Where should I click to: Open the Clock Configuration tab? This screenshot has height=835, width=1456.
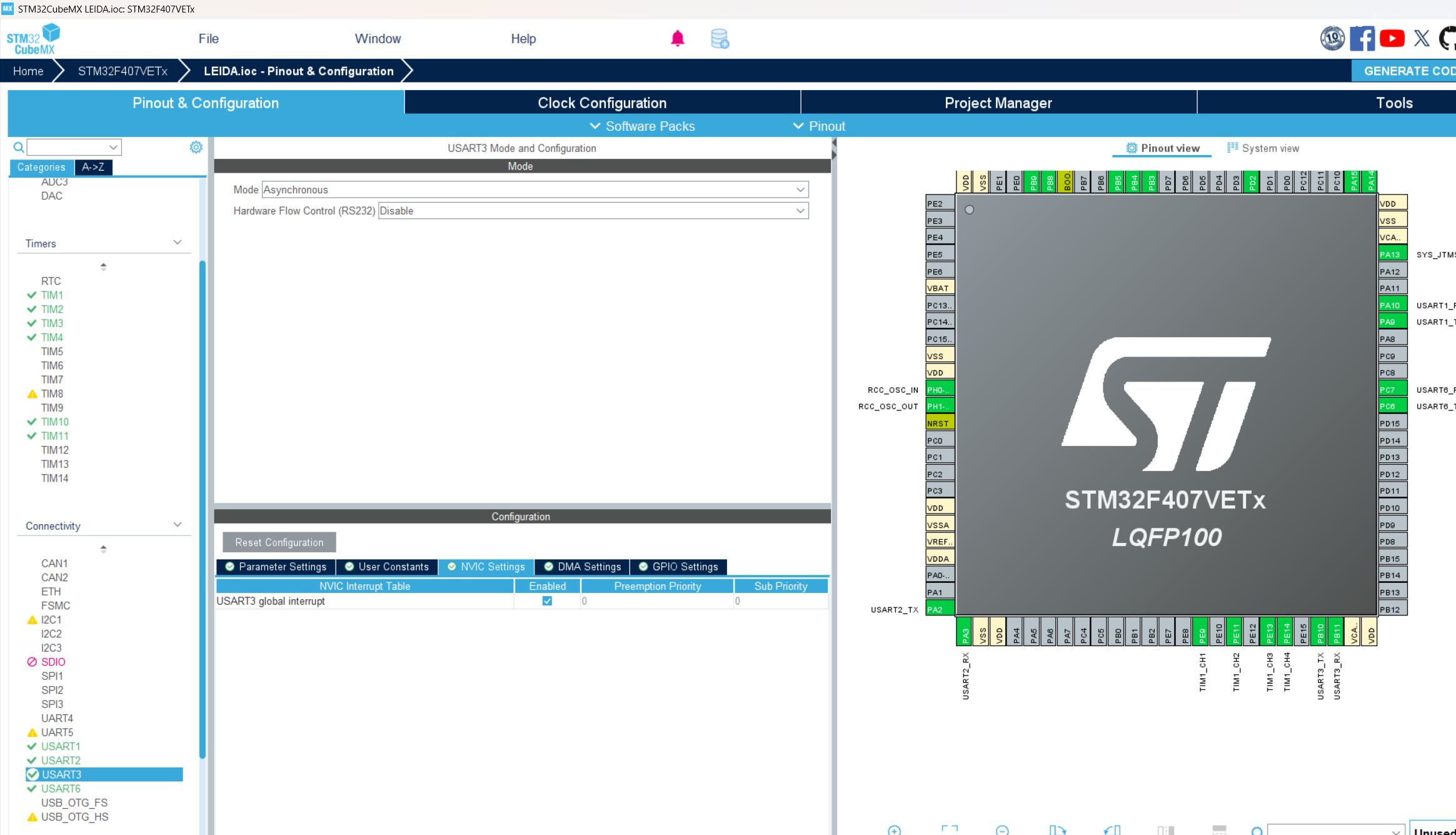coord(602,103)
